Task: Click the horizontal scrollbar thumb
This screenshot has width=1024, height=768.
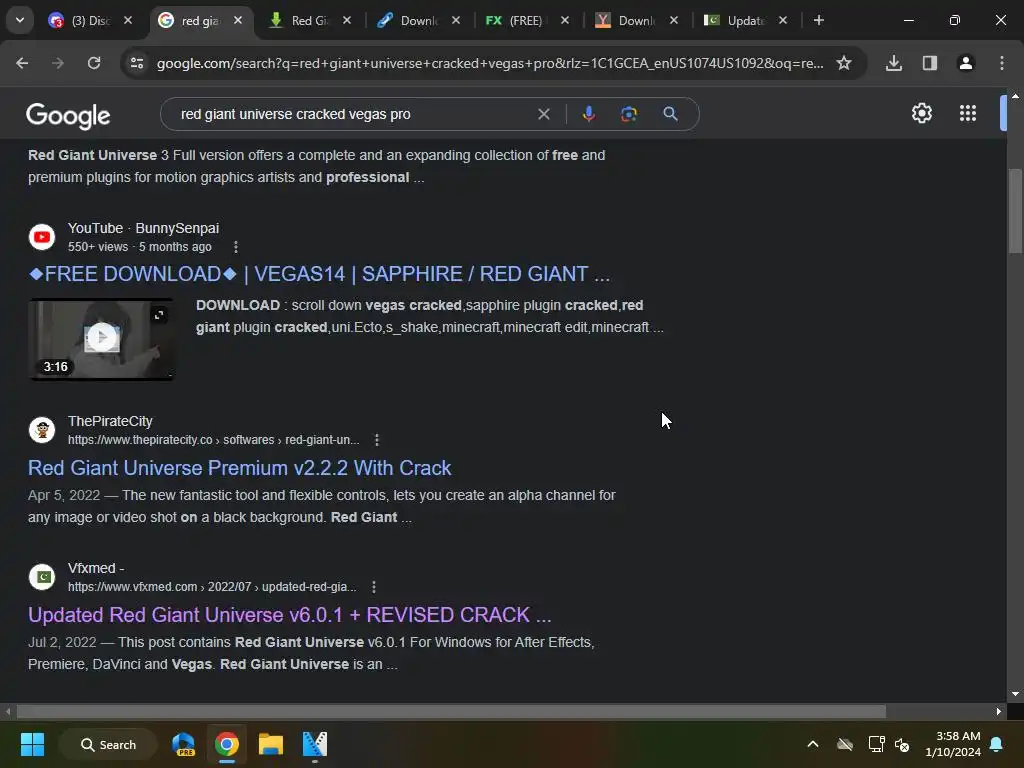Action: [451, 711]
